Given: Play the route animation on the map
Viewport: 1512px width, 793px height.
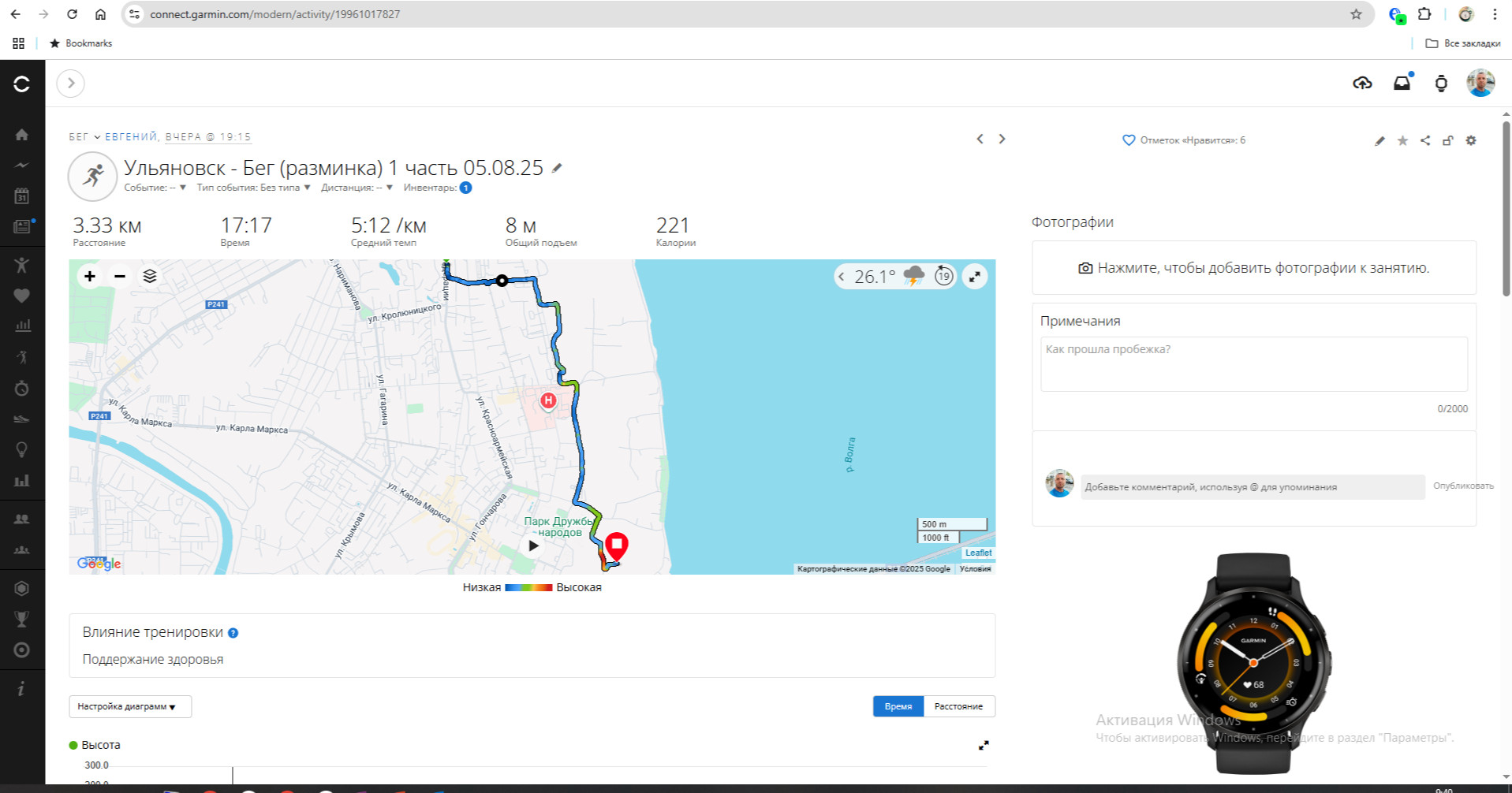Looking at the screenshot, I should click(x=534, y=545).
